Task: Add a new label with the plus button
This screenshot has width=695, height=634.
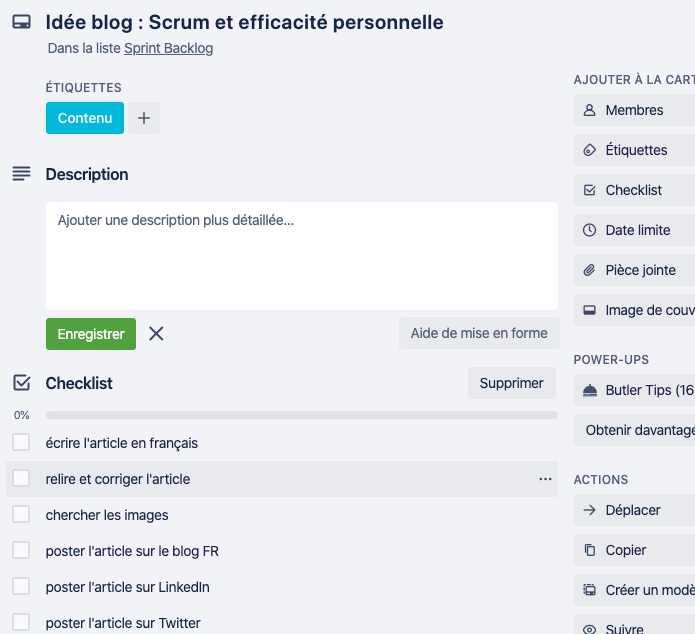Action: click(x=144, y=118)
